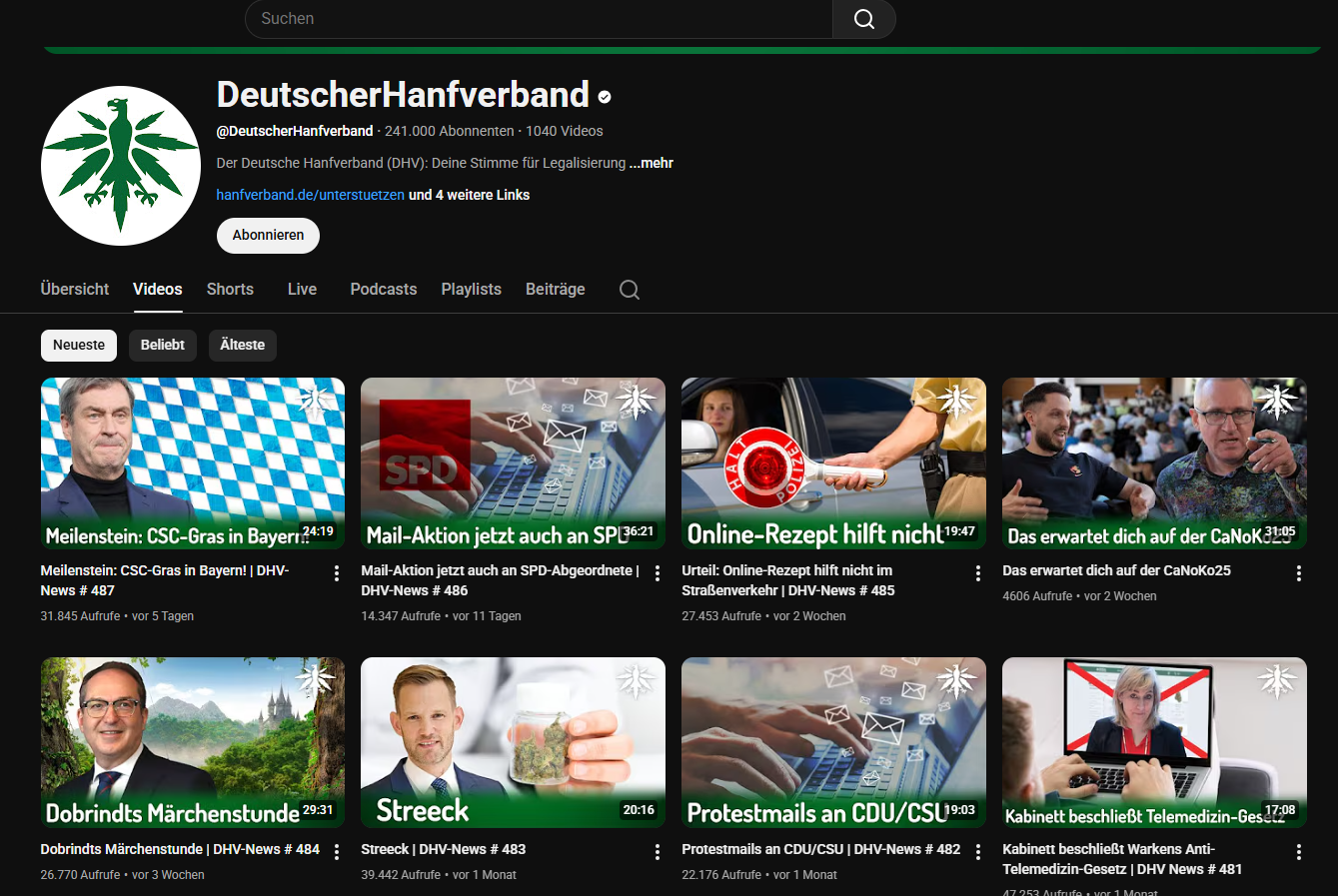This screenshot has width=1338, height=896.
Task: Open the Podcasts tab
Action: (x=384, y=290)
